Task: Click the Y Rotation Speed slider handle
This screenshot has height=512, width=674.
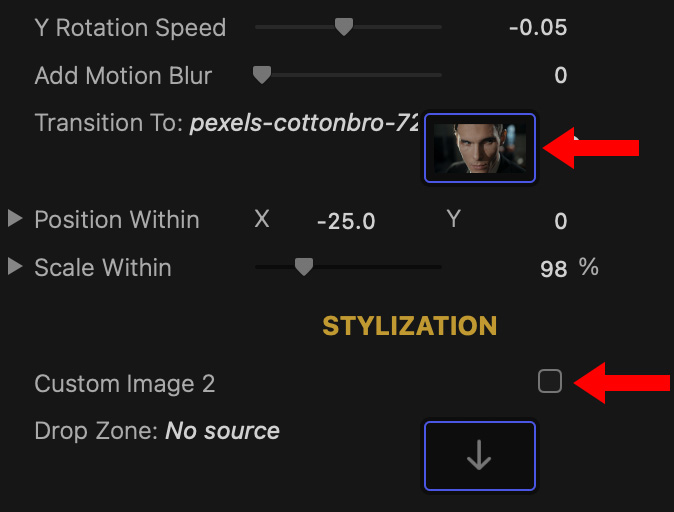Action: click(x=343, y=27)
